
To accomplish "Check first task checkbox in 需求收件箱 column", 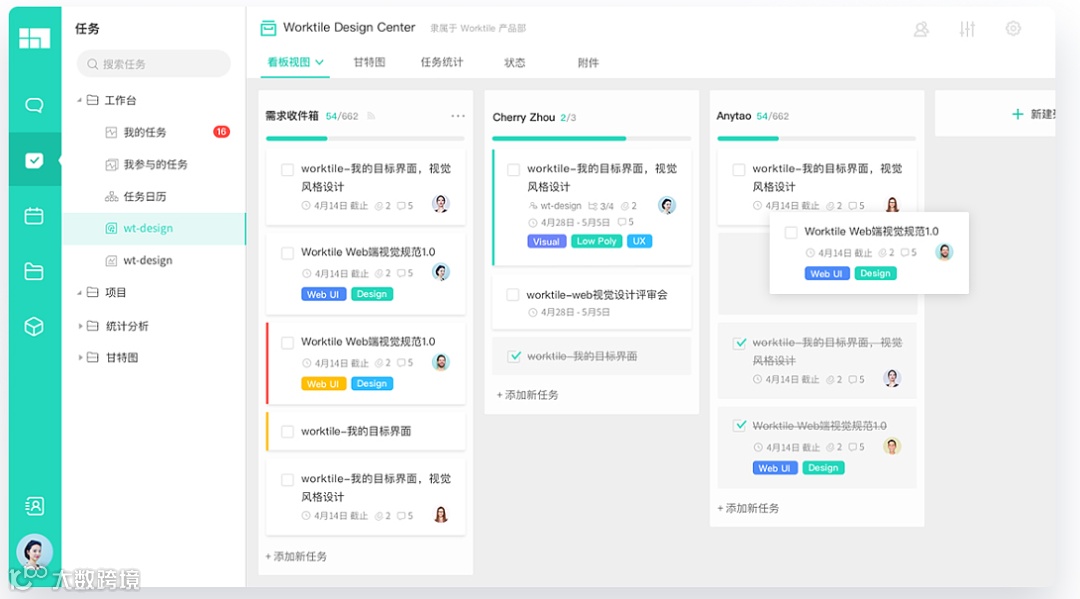I will (287, 169).
